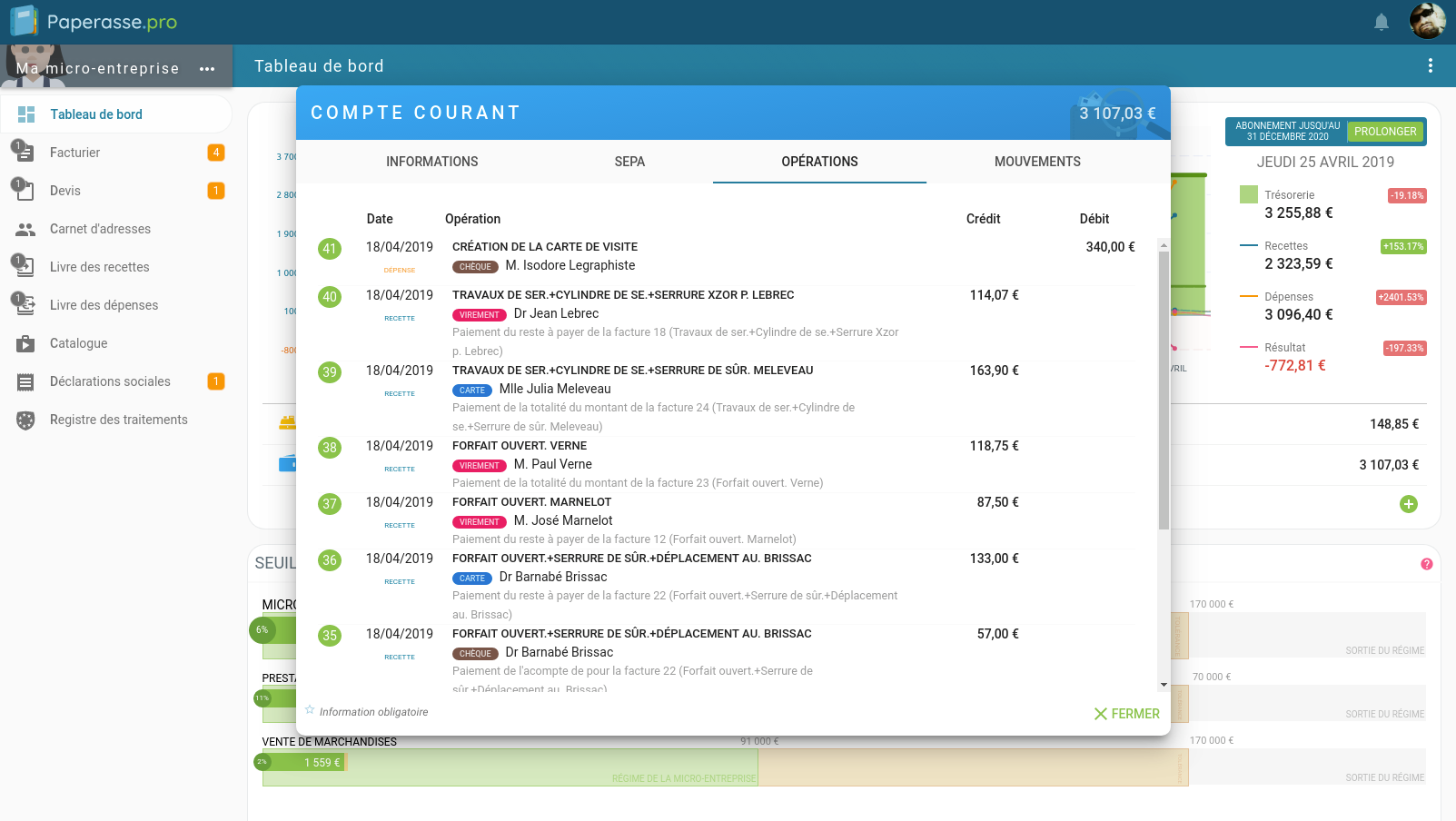Open the Livre des recettes

(x=99, y=266)
